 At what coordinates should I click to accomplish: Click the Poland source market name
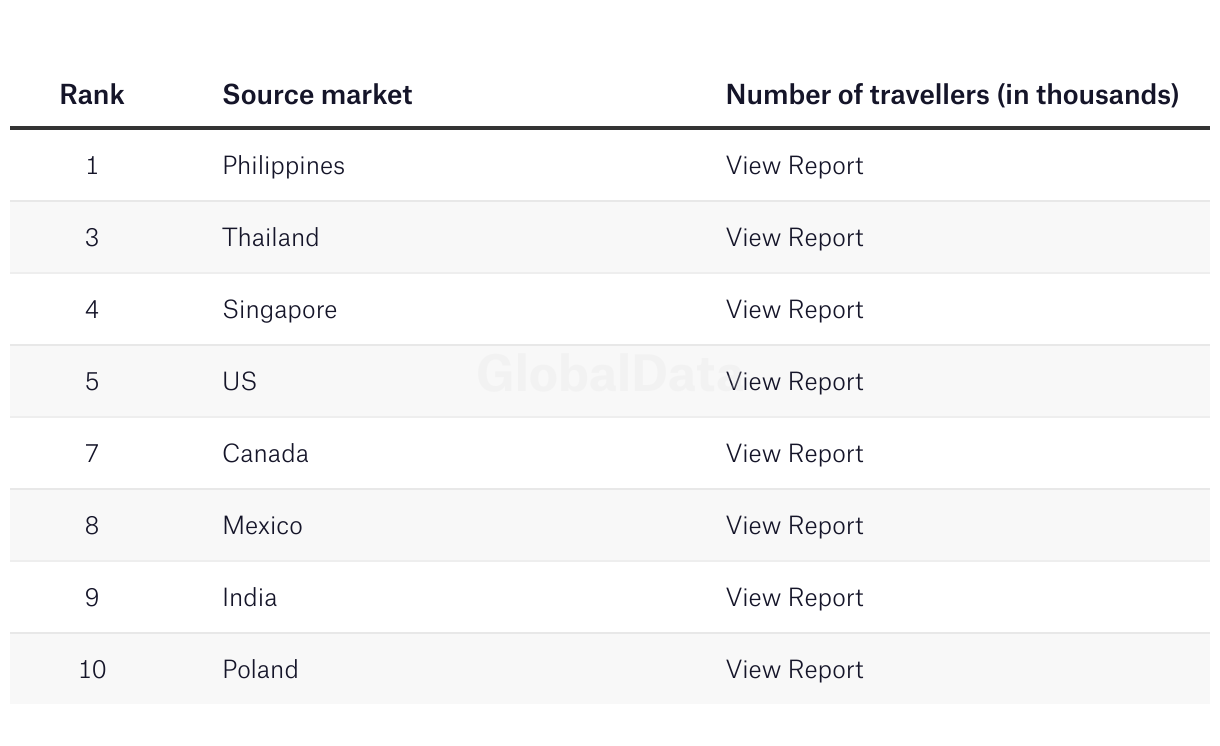[x=260, y=670]
